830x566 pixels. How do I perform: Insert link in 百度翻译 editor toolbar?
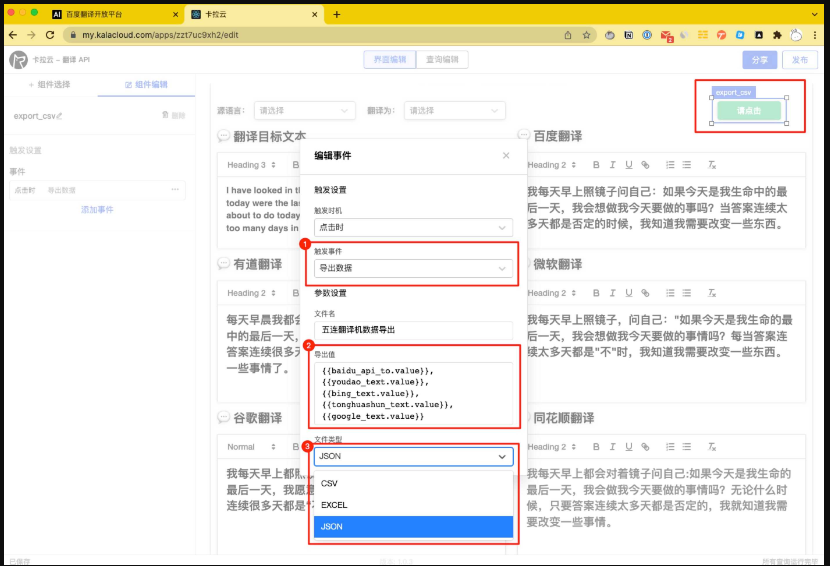tap(645, 165)
